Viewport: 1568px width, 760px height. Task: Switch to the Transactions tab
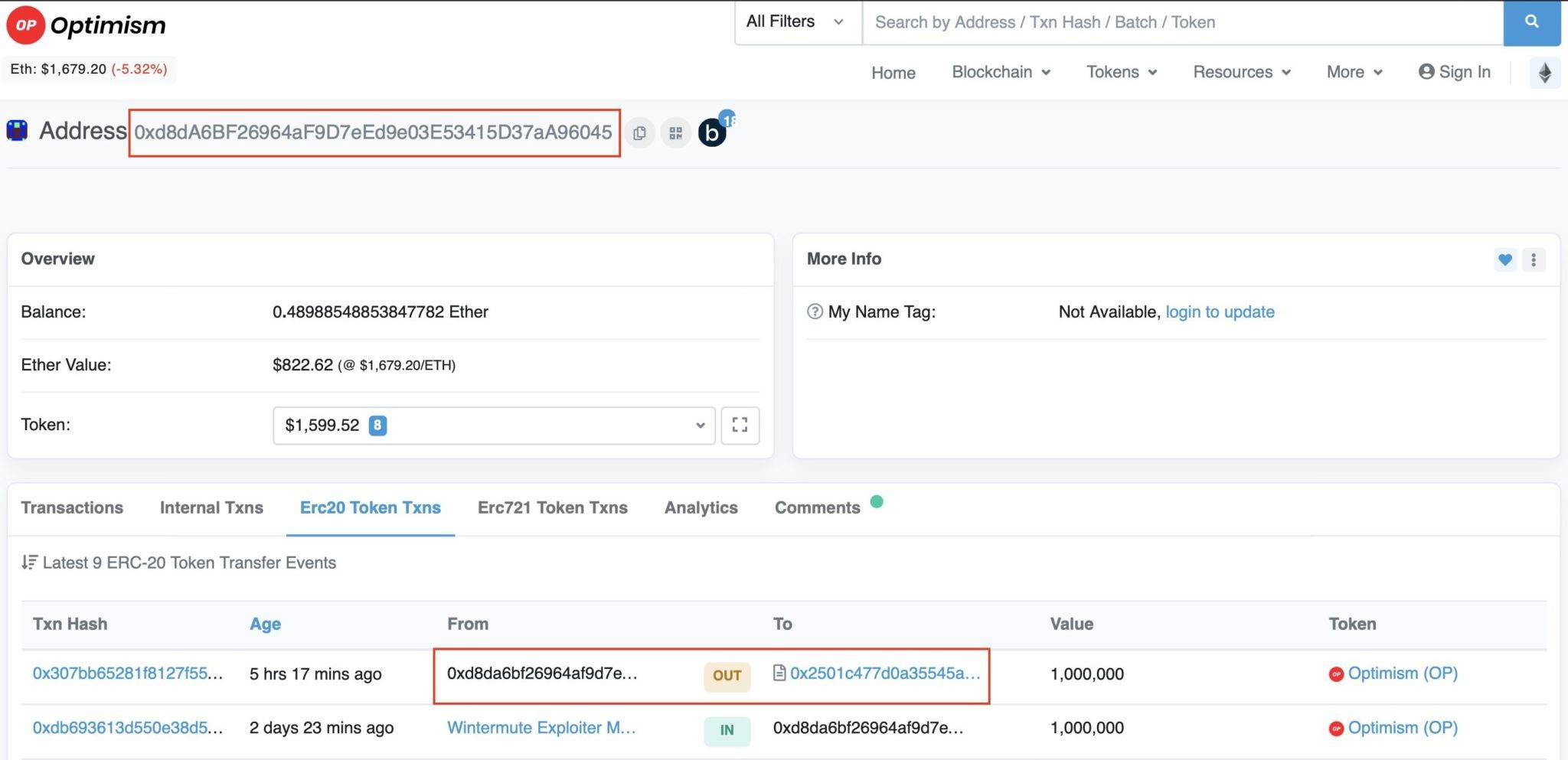[x=72, y=507]
